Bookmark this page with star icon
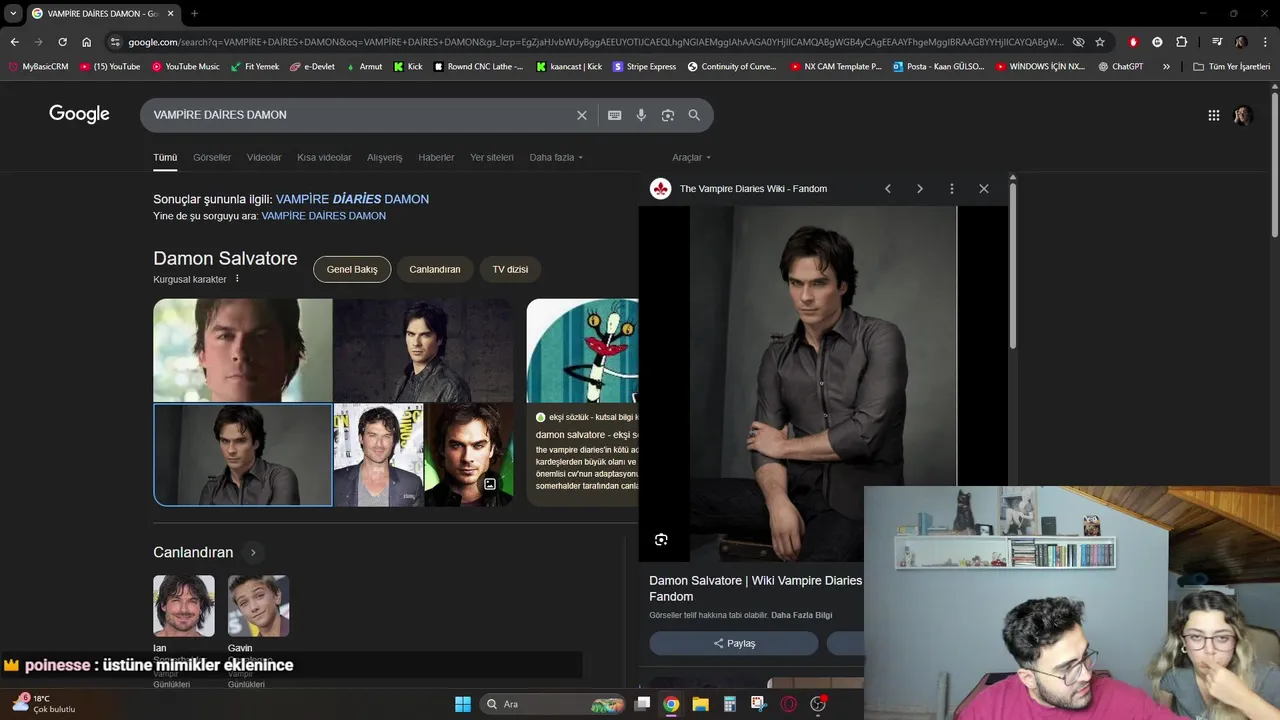Image resolution: width=1280 pixels, height=720 pixels. click(1100, 42)
